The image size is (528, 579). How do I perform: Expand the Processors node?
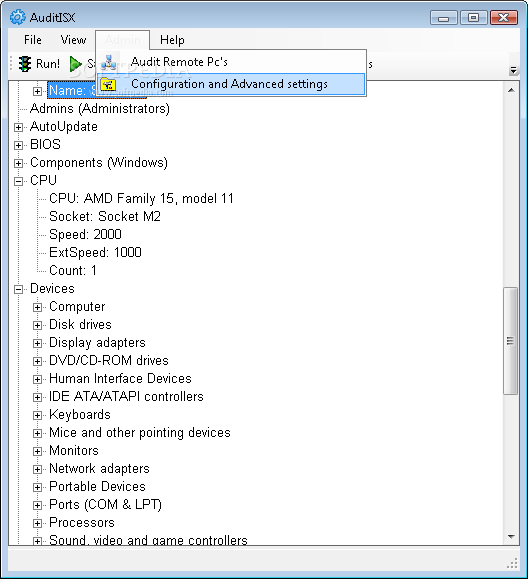click(37, 523)
